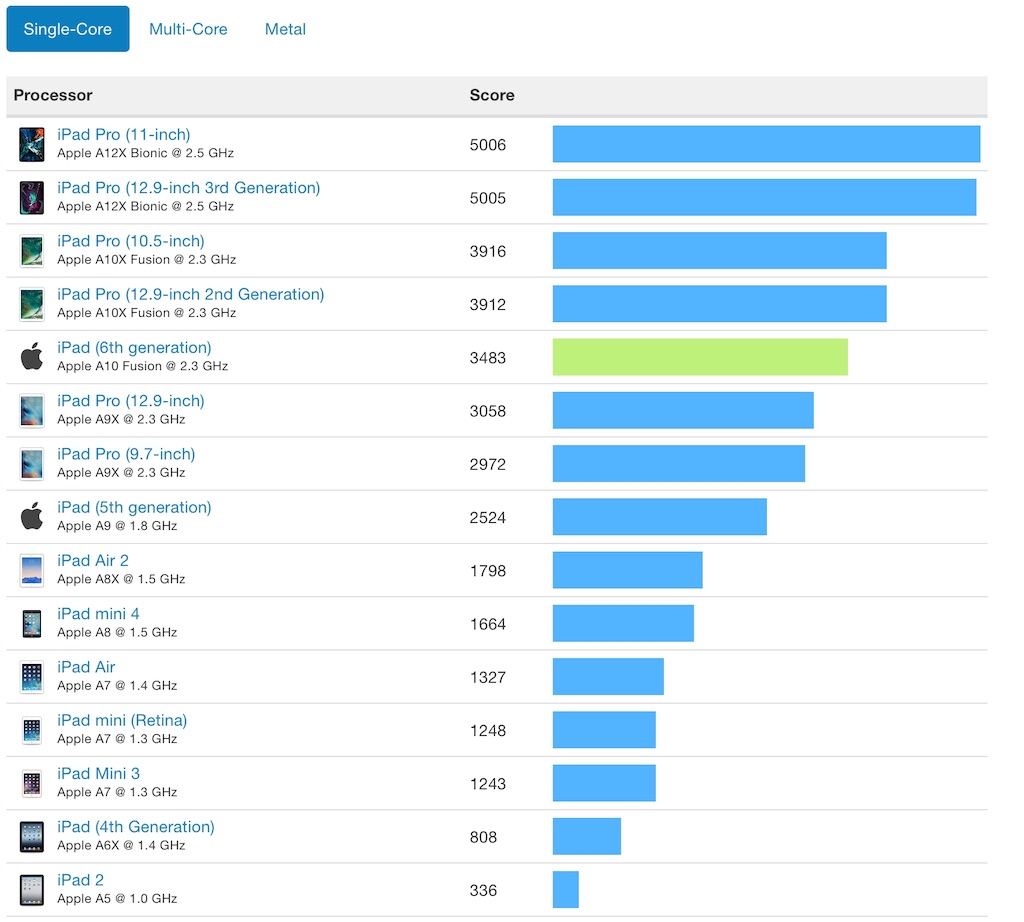The height and width of the screenshot is (922, 1024).
Task: Click Apple logo icon for iPad 6th generation
Action: coord(31,356)
